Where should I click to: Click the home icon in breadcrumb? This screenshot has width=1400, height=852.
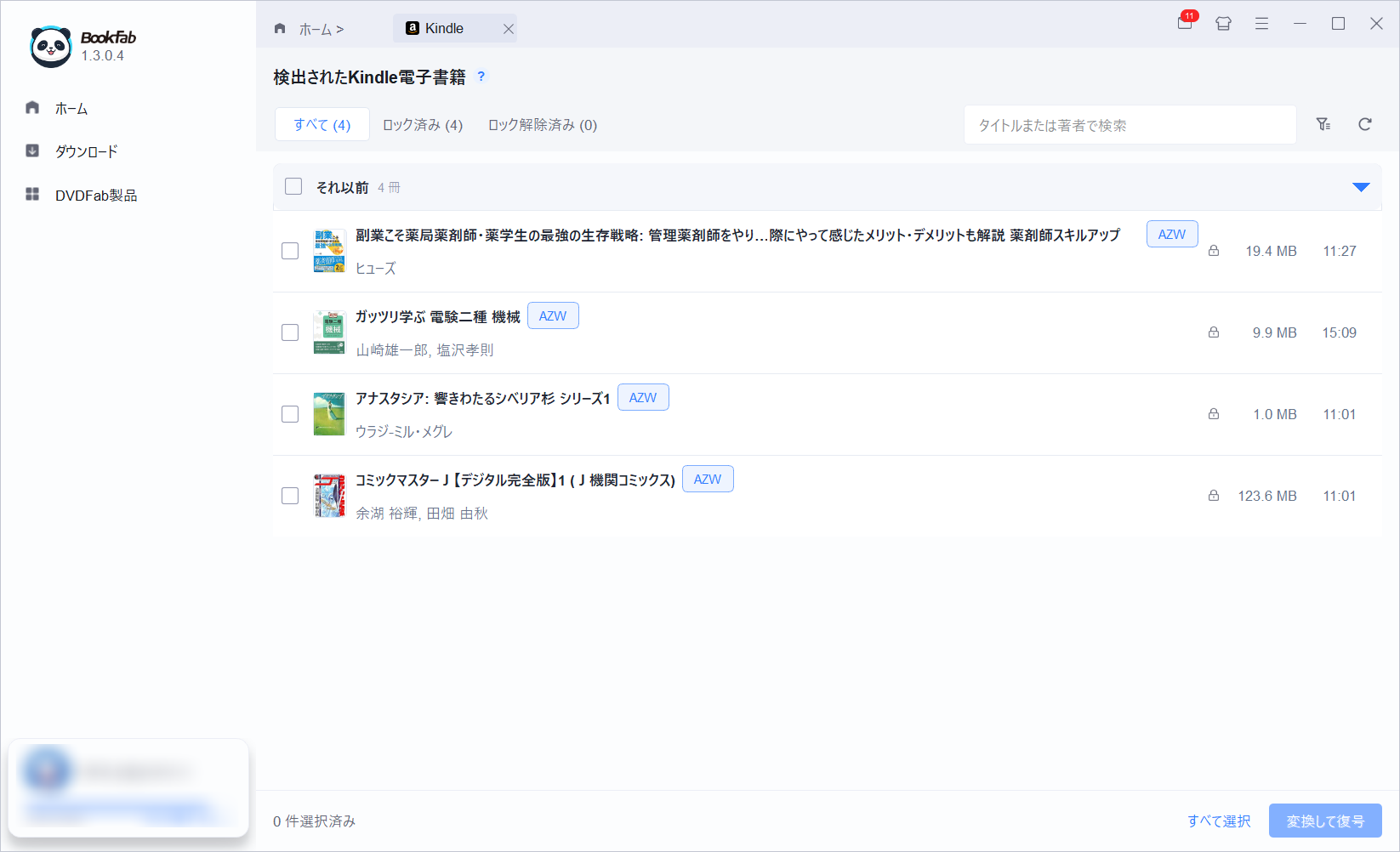[280, 29]
